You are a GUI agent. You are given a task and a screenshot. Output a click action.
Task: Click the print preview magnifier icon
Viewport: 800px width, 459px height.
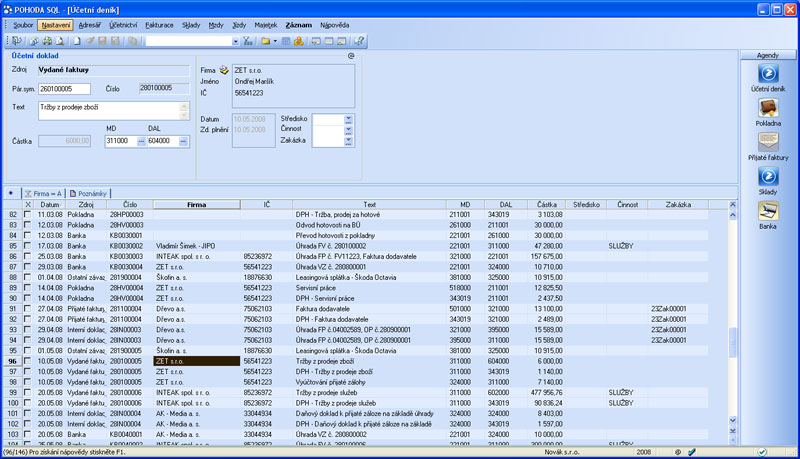[60, 41]
